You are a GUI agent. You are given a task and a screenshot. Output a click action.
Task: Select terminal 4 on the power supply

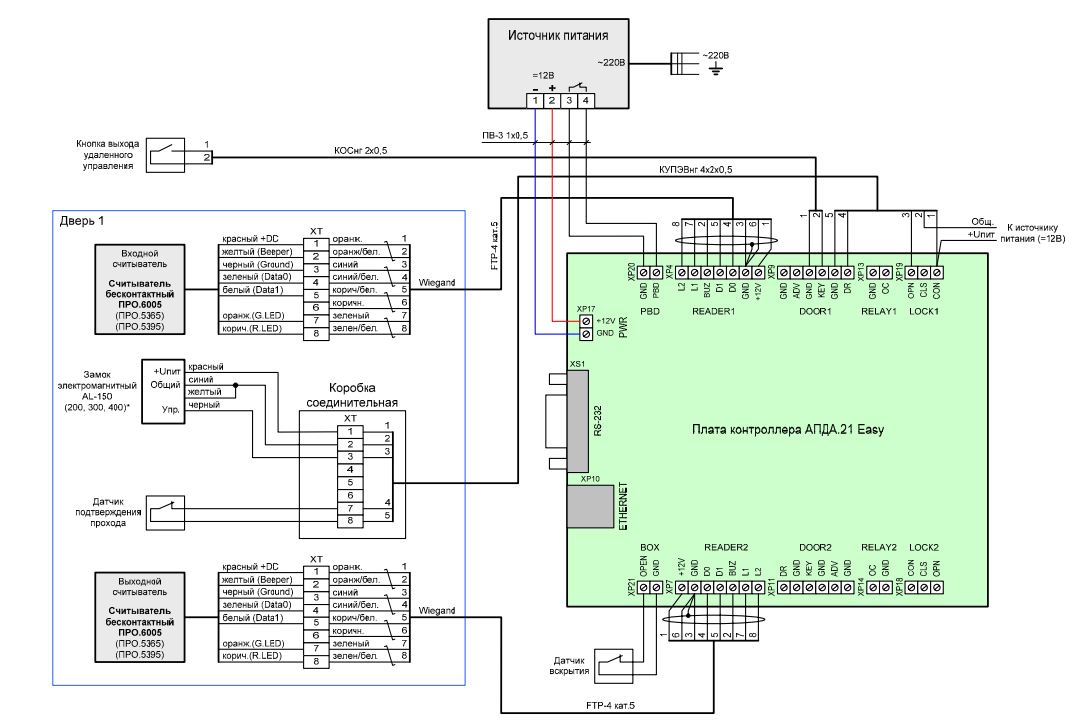click(x=585, y=100)
